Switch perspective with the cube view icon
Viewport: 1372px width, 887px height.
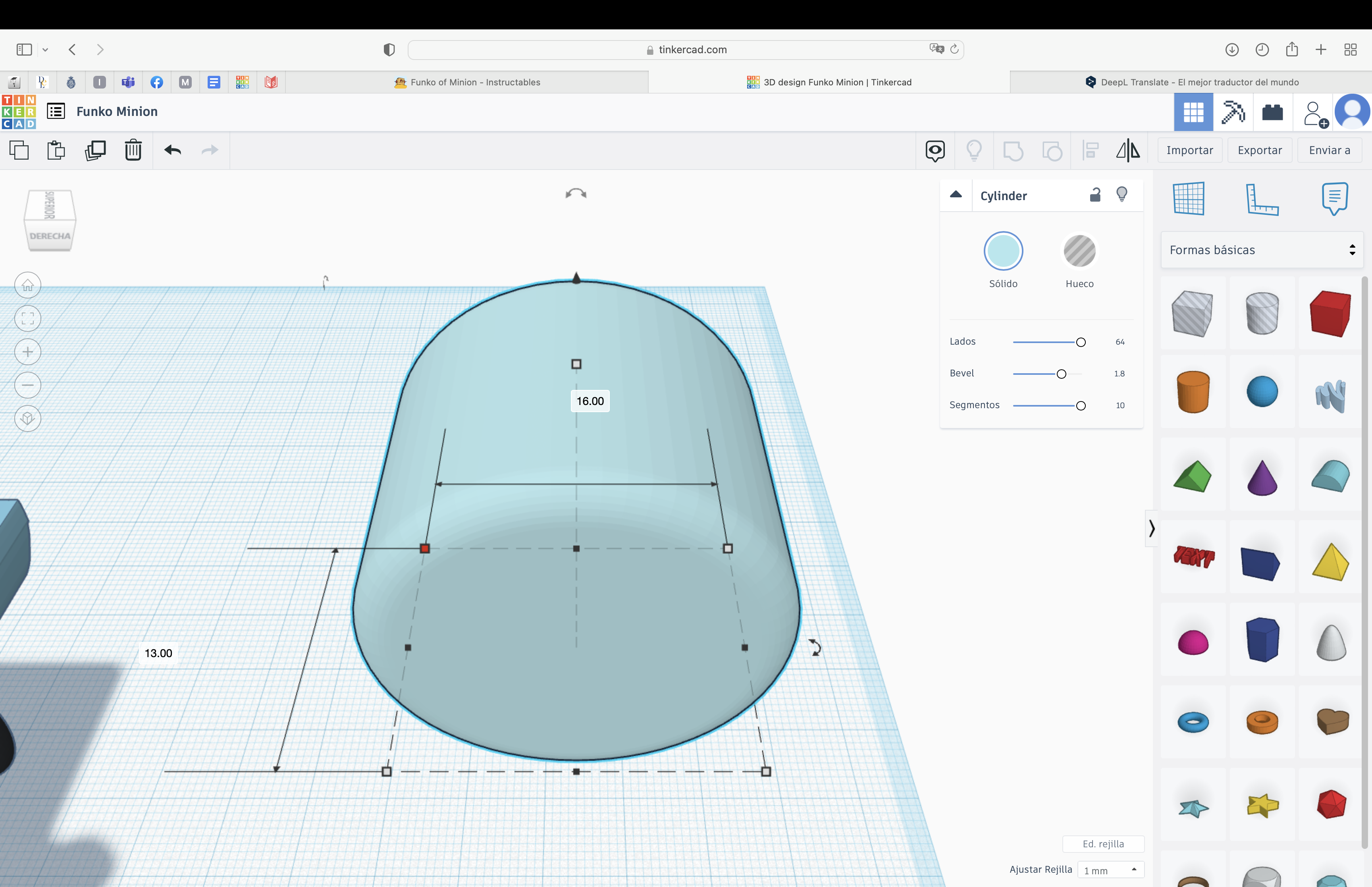[x=28, y=418]
